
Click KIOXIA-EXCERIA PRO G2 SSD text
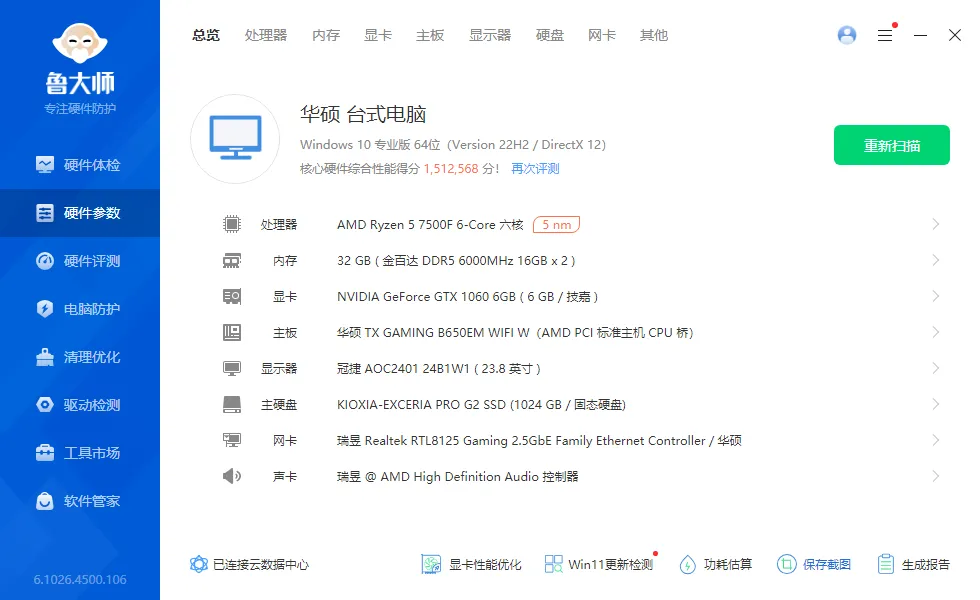click(481, 404)
